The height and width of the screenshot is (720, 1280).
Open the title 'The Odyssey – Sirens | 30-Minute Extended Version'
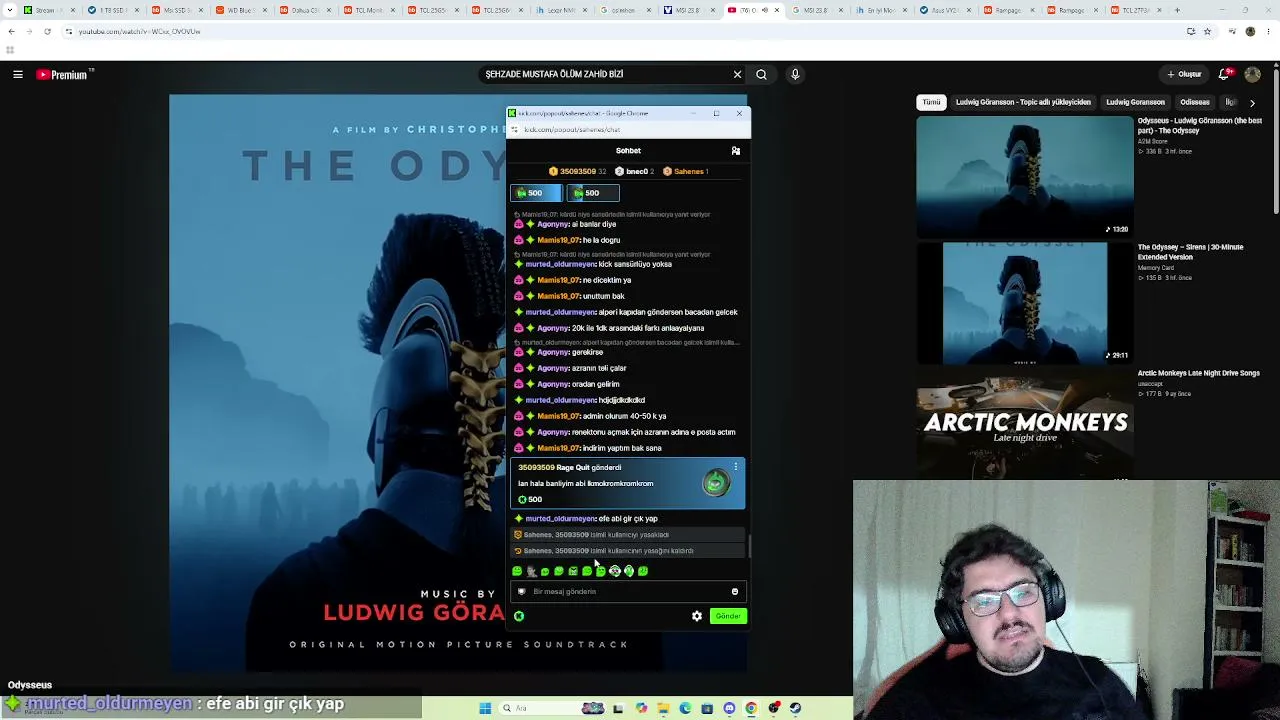tap(1190, 251)
